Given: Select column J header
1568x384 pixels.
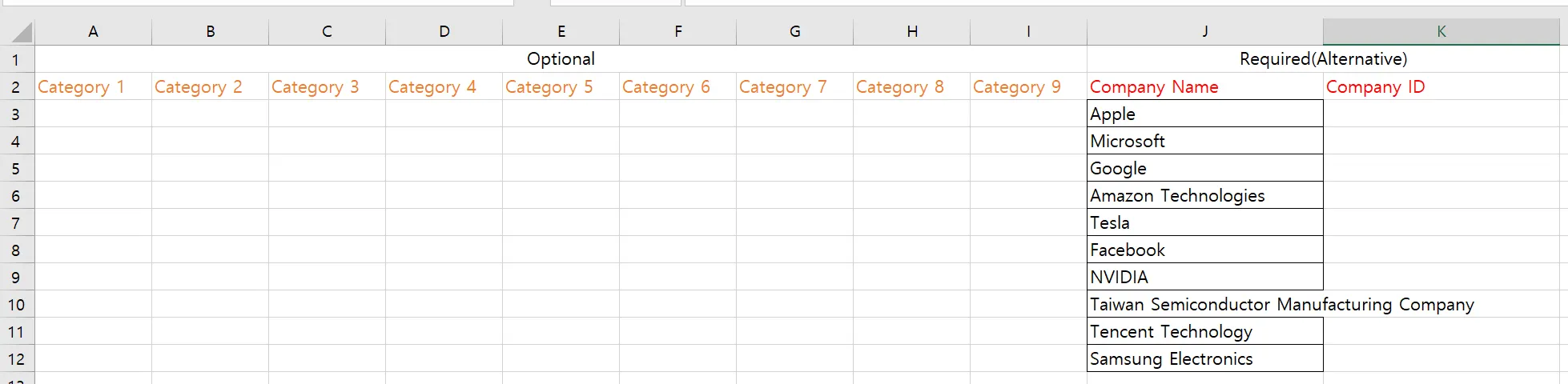Looking at the screenshot, I should [1205, 31].
